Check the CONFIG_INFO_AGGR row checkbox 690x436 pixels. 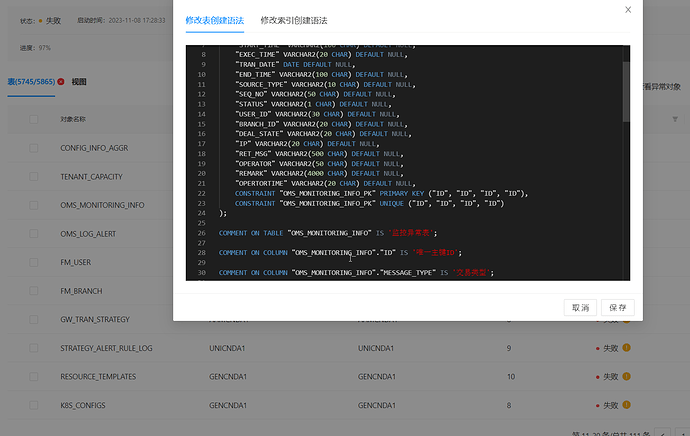pyautogui.click(x=33, y=148)
